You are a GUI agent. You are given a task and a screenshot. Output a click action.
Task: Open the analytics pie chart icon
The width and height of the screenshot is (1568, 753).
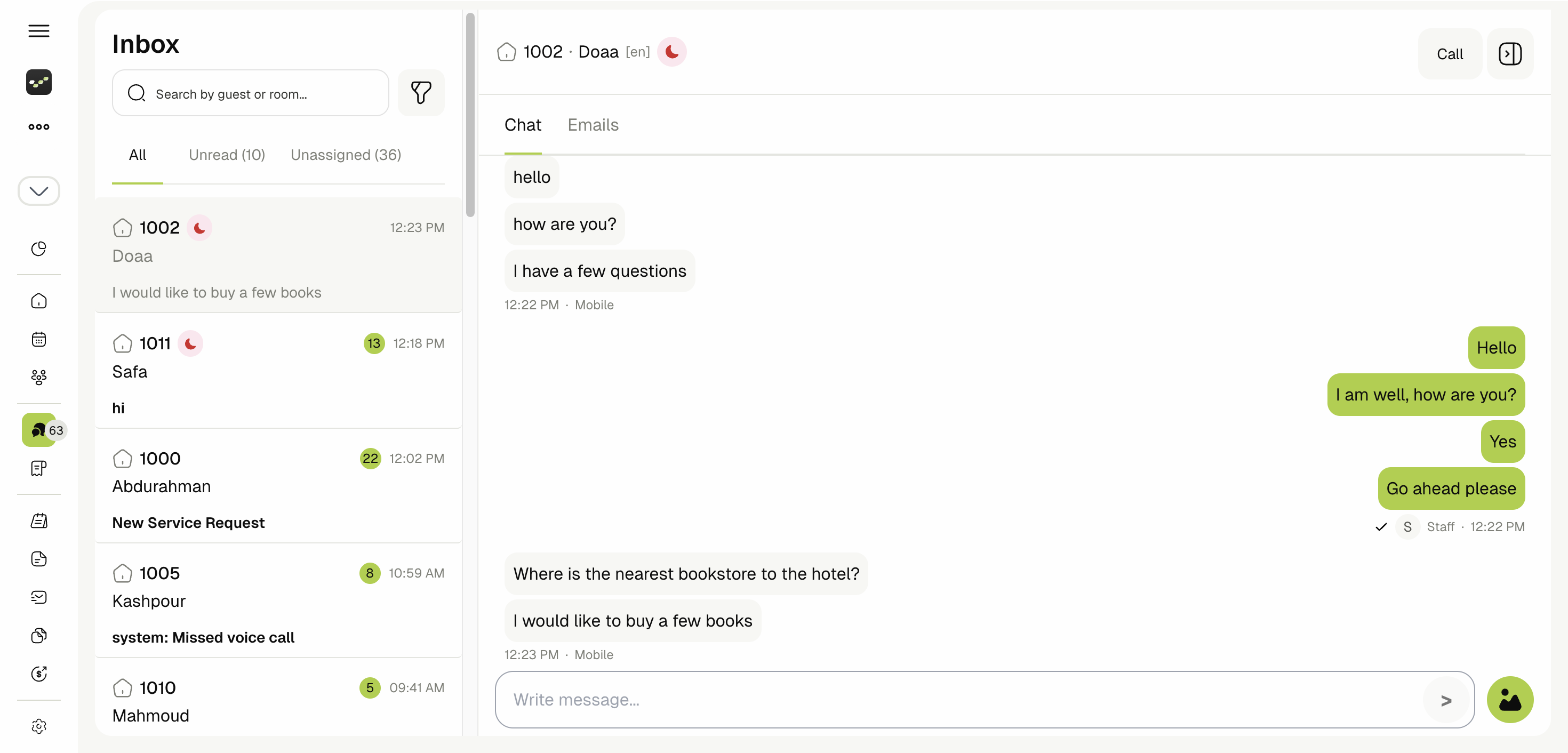[x=39, y=249]
